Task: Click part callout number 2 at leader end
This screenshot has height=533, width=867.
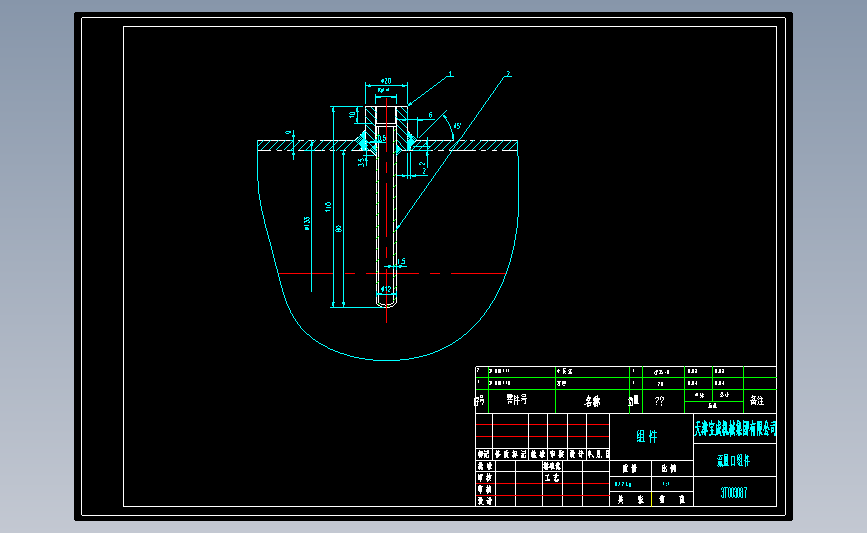Action: (508, 74)
